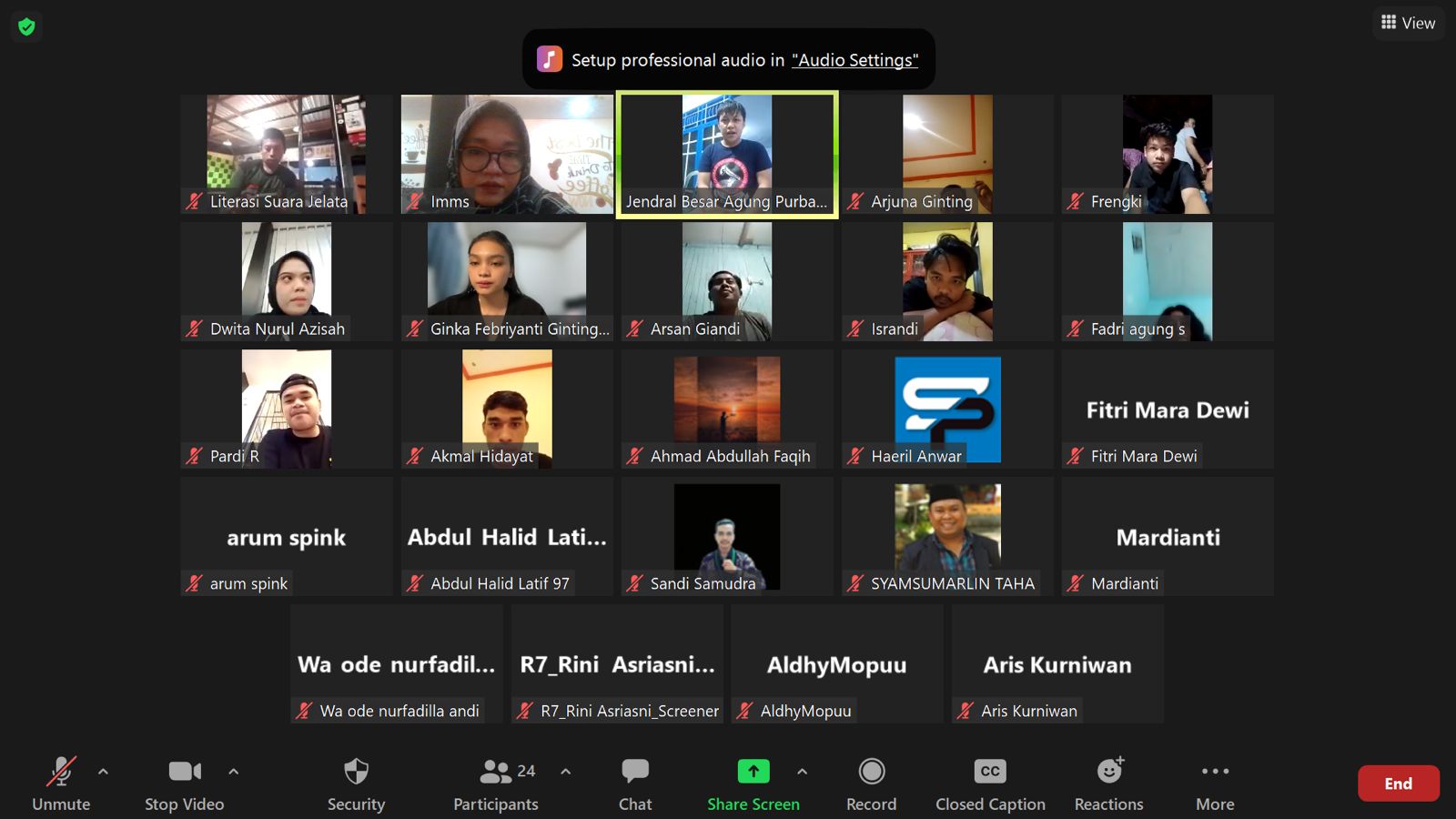The image size is (1456, 819).
Task: Click muted mic icon beside Mardianti
Action: click(x=1076, y=583)
